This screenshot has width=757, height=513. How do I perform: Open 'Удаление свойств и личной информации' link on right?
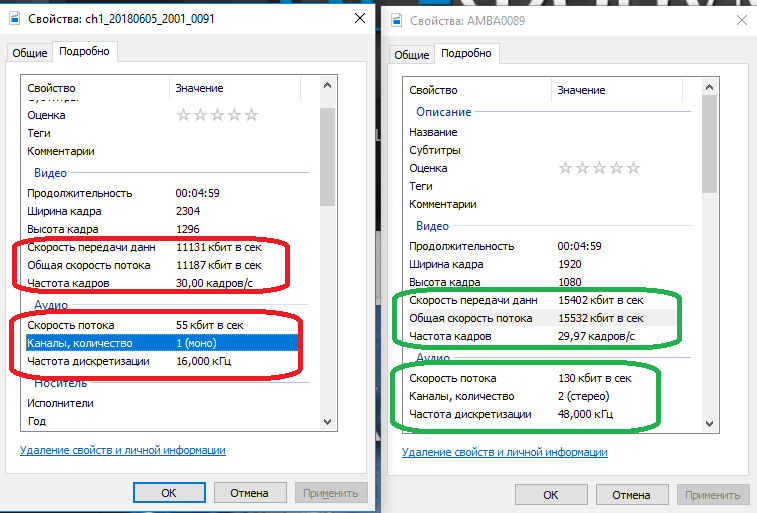504,452
